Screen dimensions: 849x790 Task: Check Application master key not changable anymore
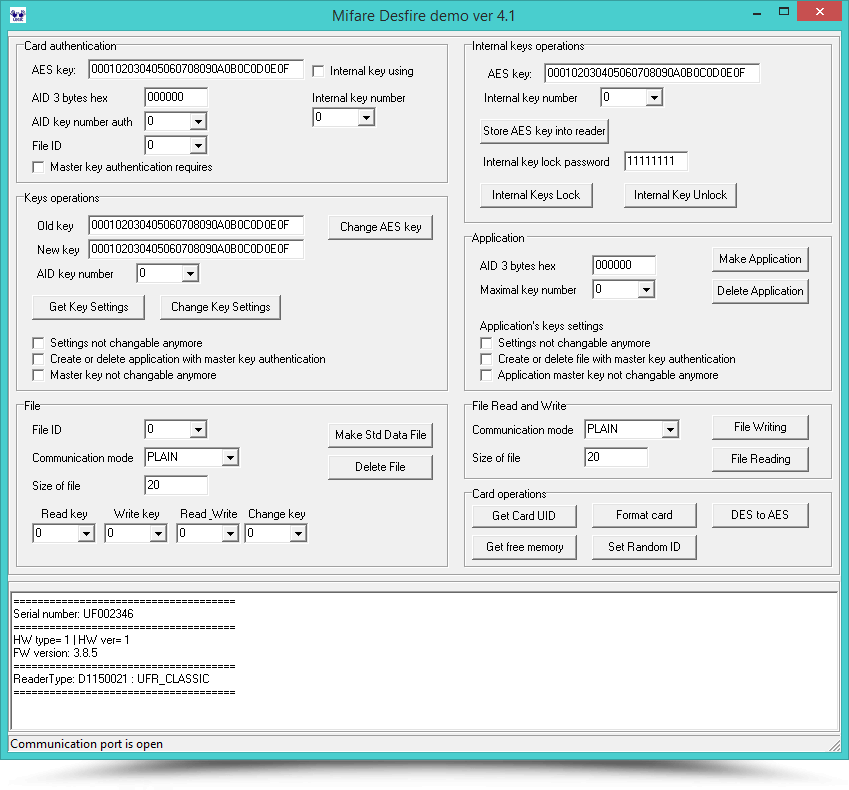pos(486,375)
